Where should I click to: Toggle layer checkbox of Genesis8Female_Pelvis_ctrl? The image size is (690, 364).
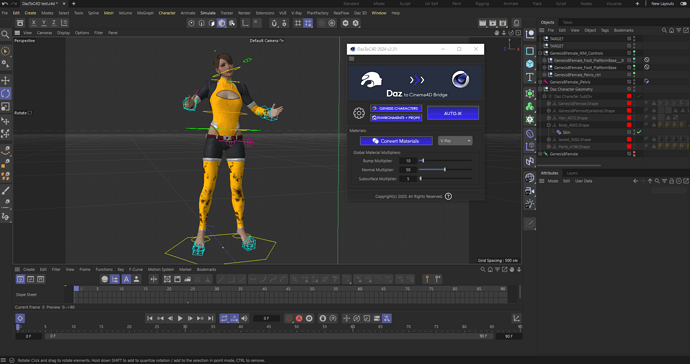tap(629, 75)
